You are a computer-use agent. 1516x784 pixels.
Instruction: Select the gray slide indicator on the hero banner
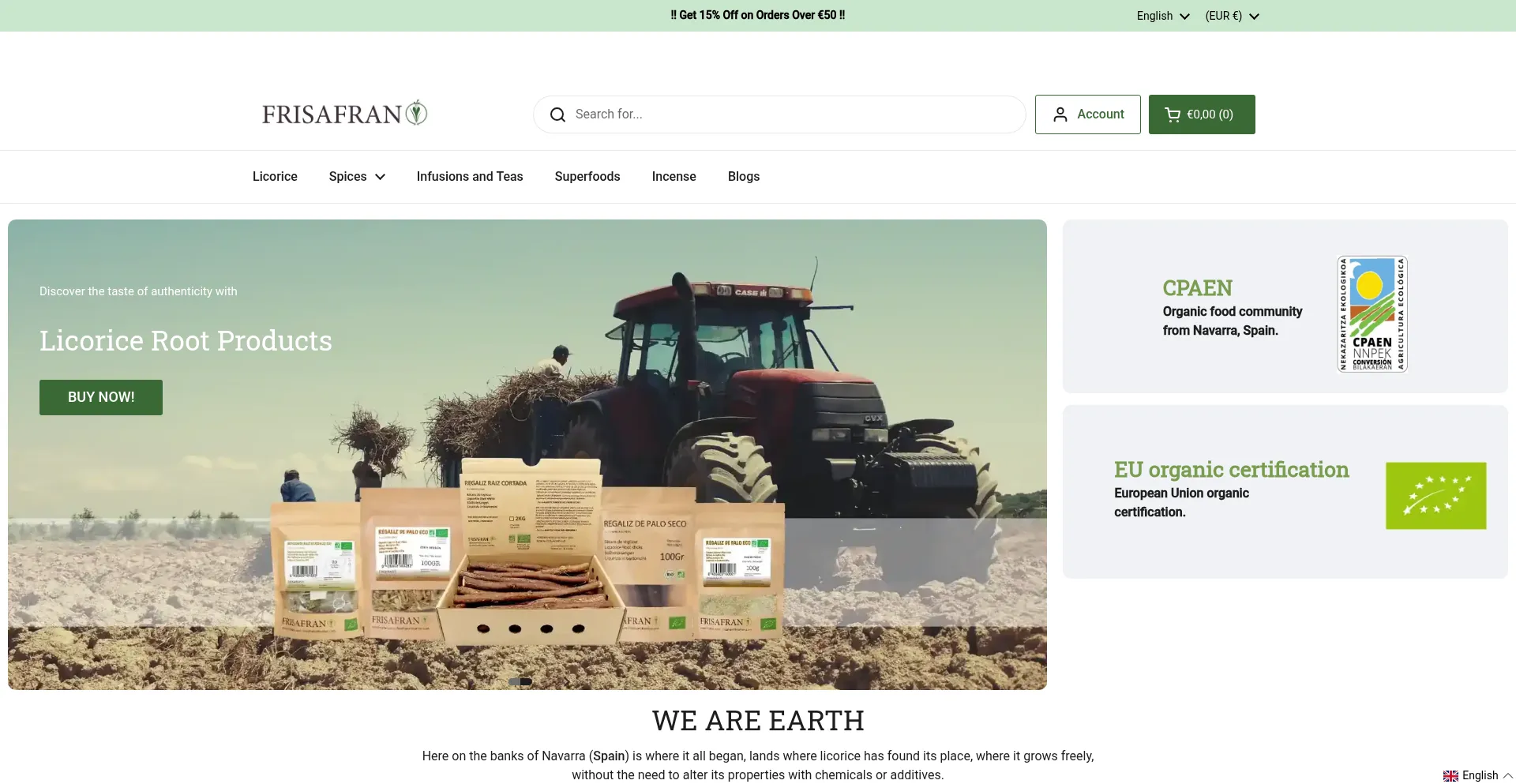click(x=514, y=681)
